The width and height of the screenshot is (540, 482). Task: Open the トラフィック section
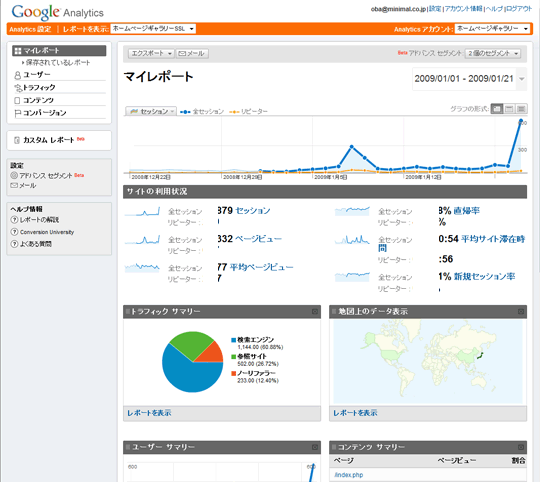pyautogui.click(x=39, y=87)
